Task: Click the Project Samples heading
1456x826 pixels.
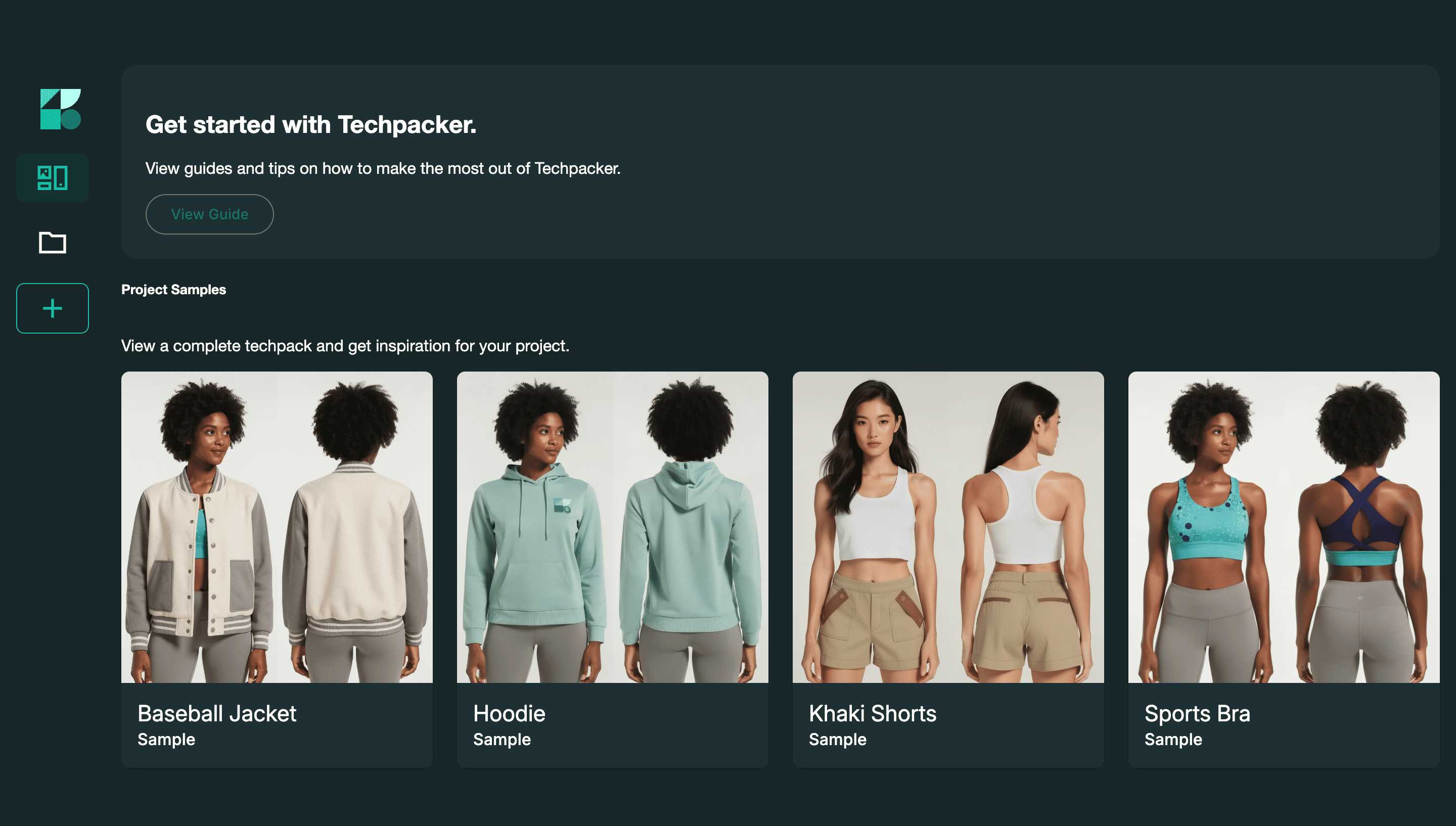Action: tap(173, 289)
